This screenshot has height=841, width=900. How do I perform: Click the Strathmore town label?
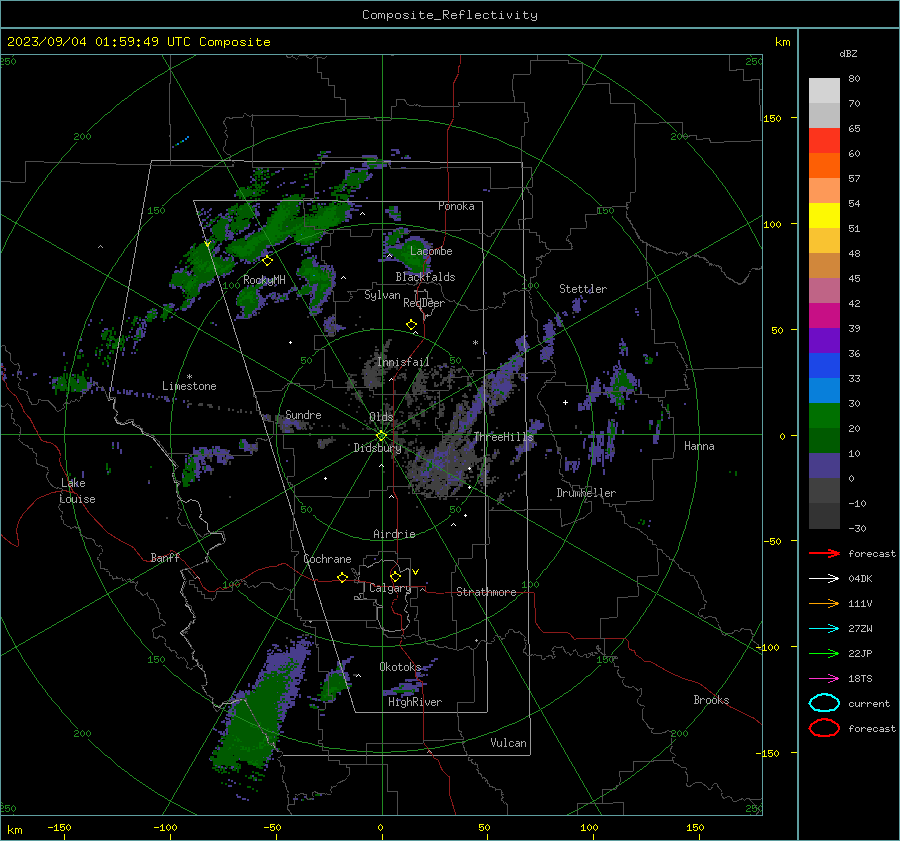[x=486, y=592]
